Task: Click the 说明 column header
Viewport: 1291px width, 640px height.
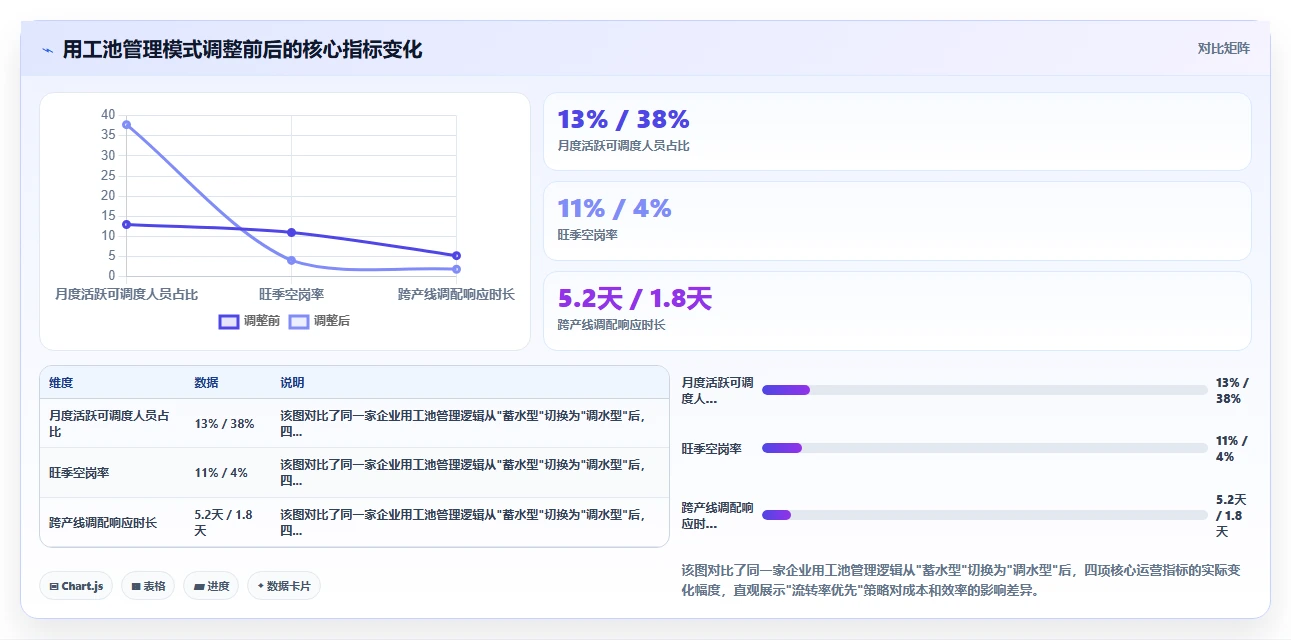Action: pos(292,383)
